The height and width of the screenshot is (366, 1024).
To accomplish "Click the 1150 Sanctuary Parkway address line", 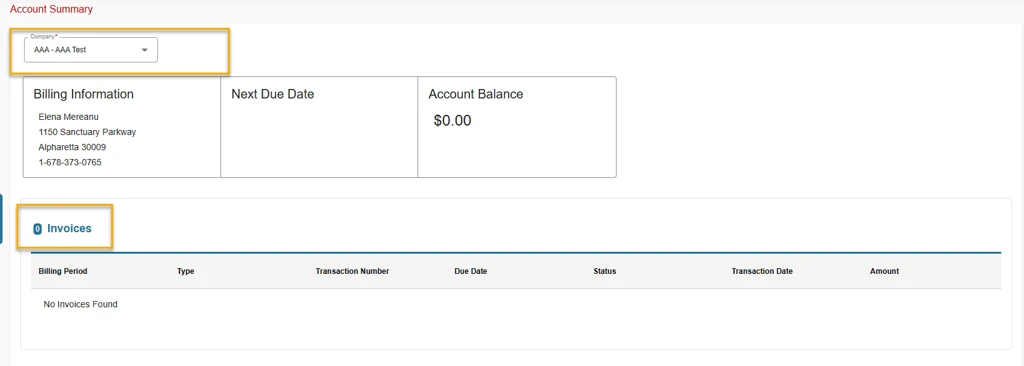I will [88, 132].
